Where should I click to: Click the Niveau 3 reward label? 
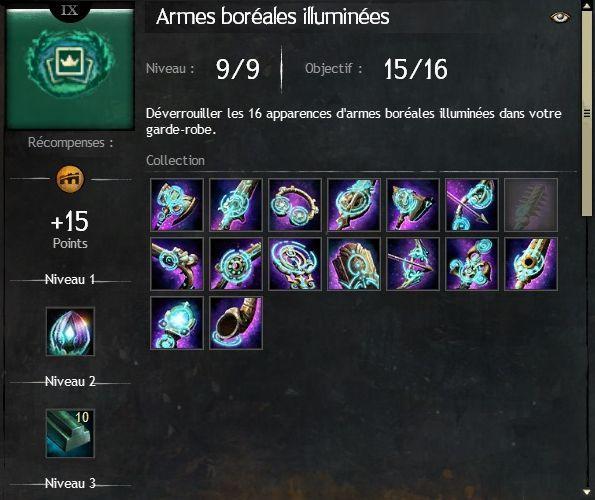(70, 483)
